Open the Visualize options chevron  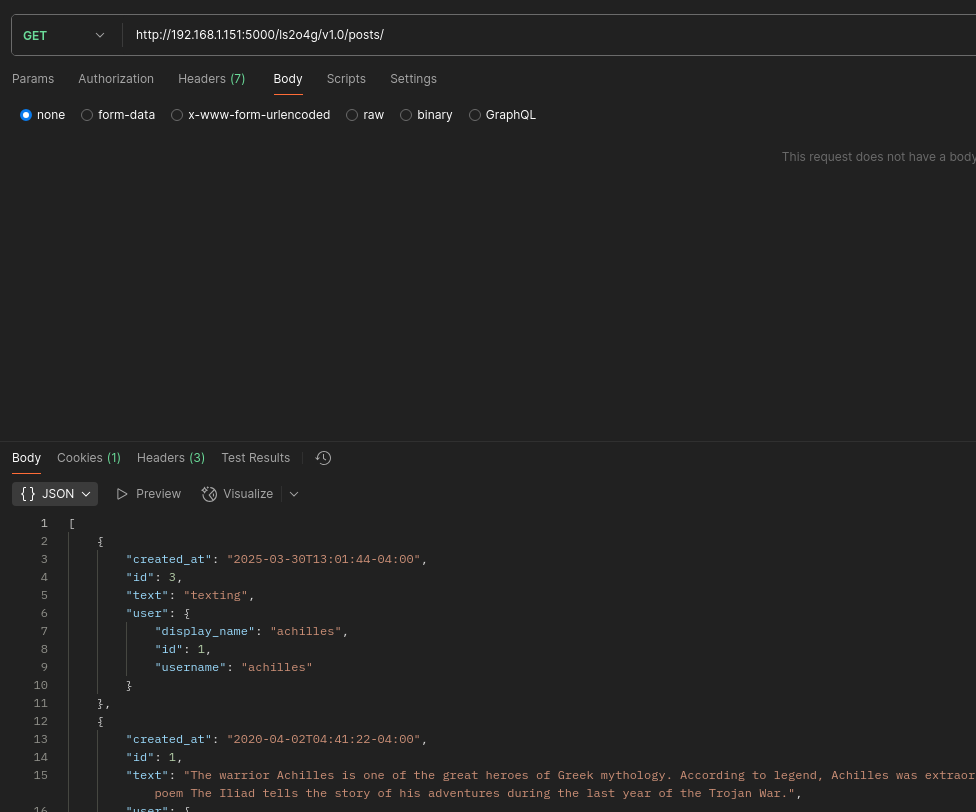pyautogui.click(x=294, y=494)
